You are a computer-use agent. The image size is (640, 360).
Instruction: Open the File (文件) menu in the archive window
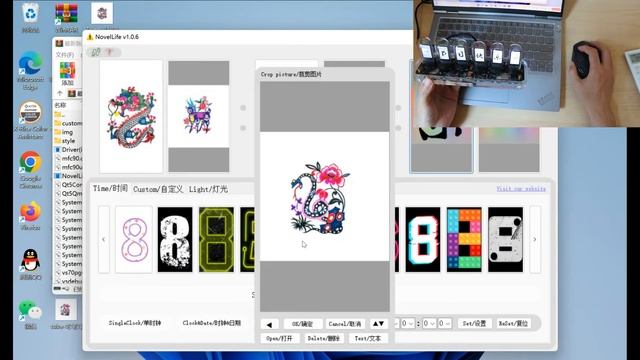[64, 55]
